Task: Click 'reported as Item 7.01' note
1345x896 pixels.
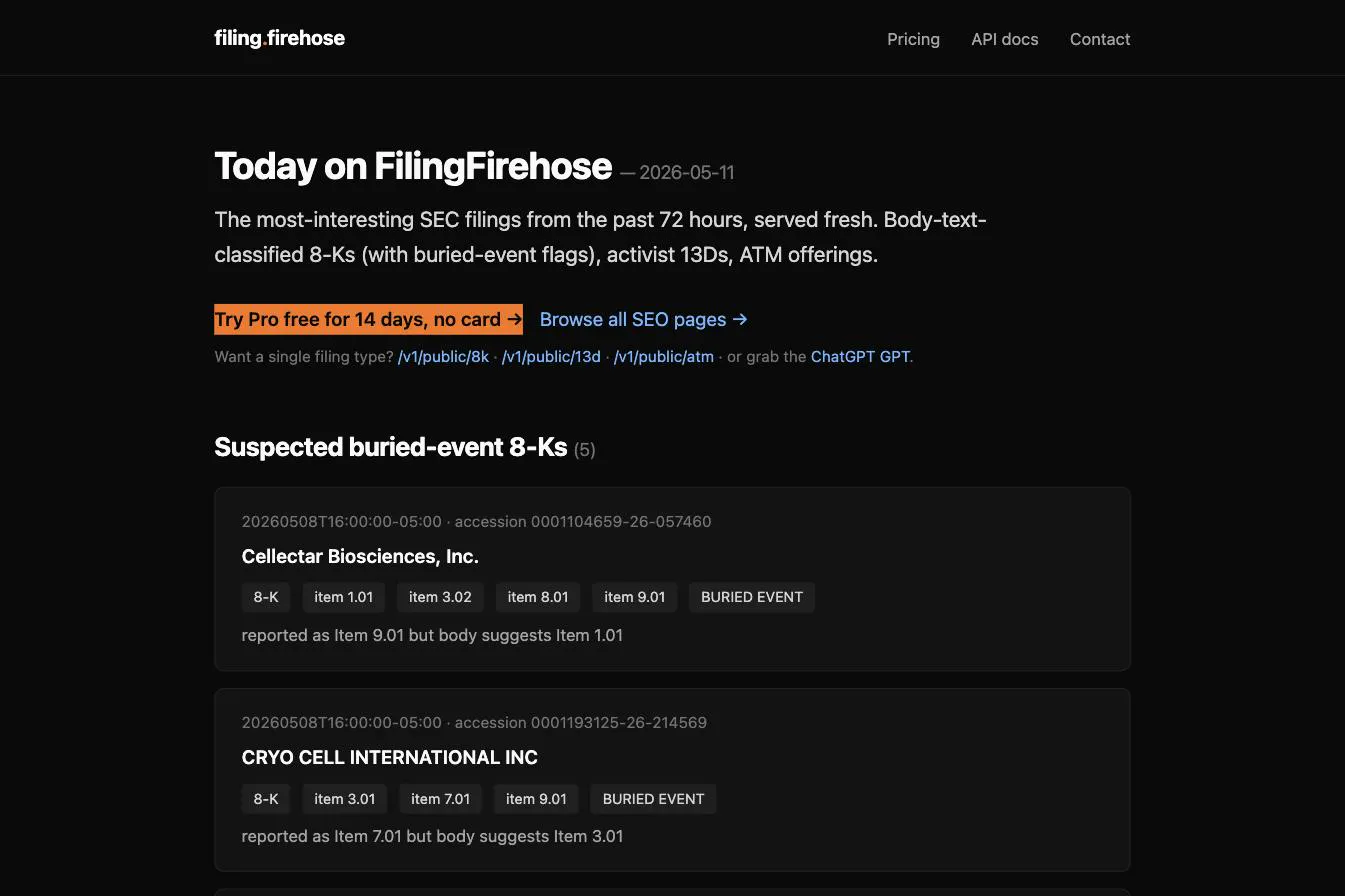Action: 432,836
